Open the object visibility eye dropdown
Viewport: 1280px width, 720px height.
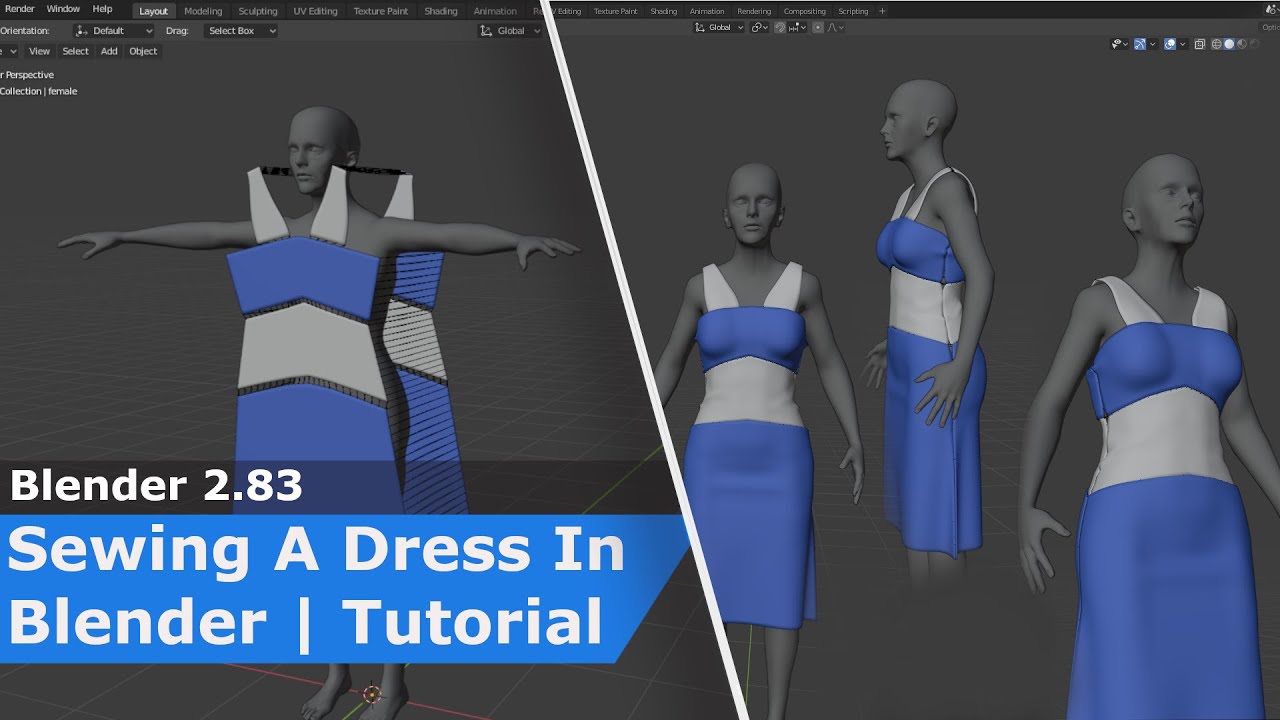(1120, 44)
